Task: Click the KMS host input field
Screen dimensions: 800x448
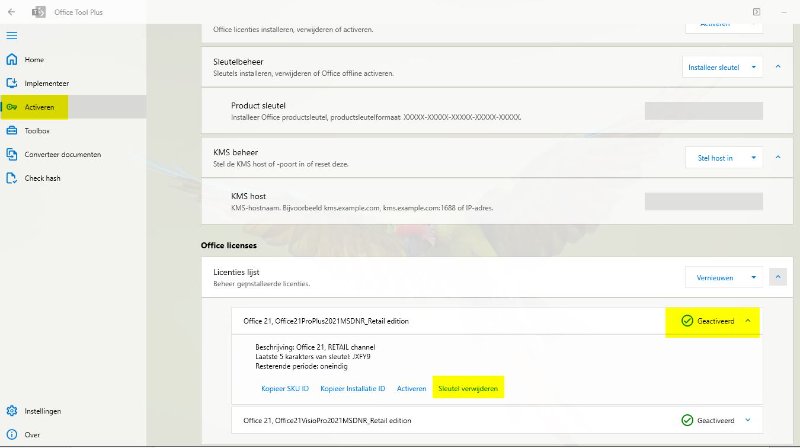Action: [x=704, y=201]
